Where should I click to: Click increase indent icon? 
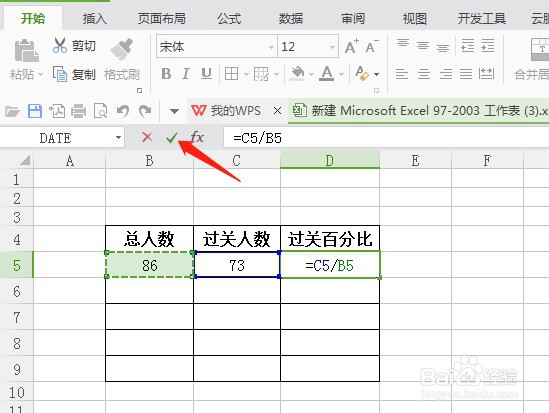pyautogui.click(x=488, y=45)
